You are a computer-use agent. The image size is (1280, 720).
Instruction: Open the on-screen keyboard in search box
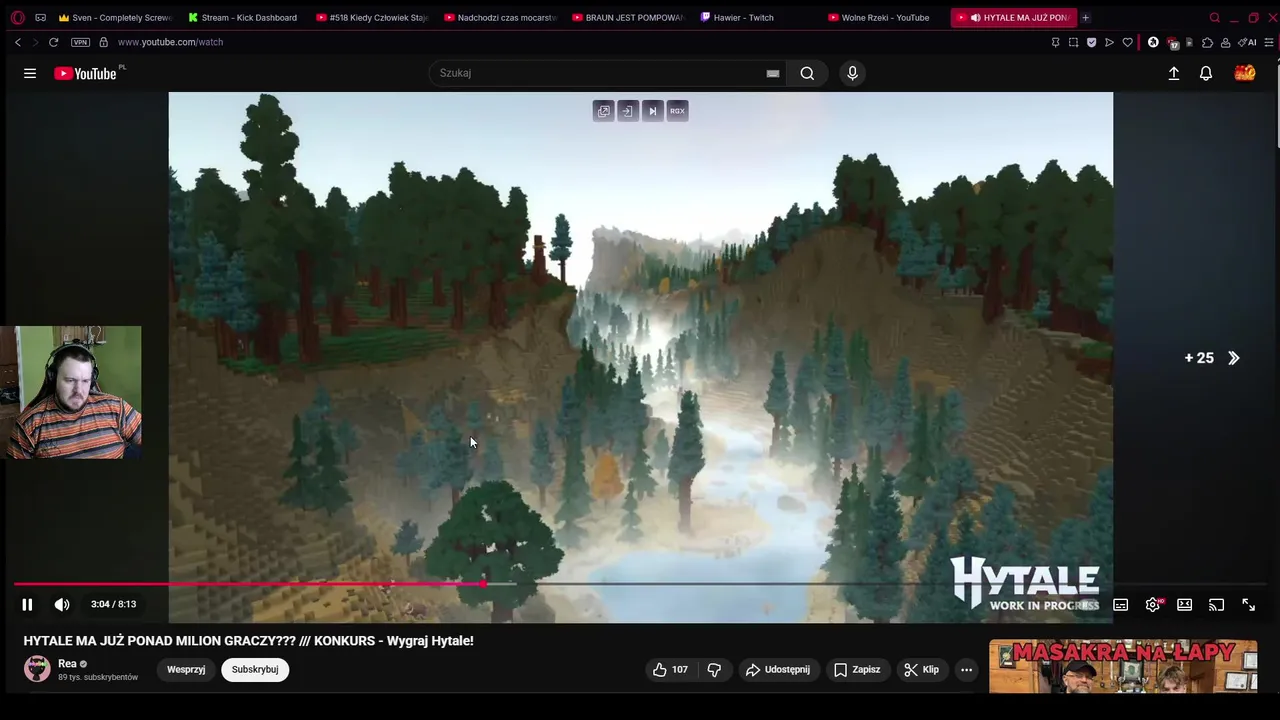[773, 73]
